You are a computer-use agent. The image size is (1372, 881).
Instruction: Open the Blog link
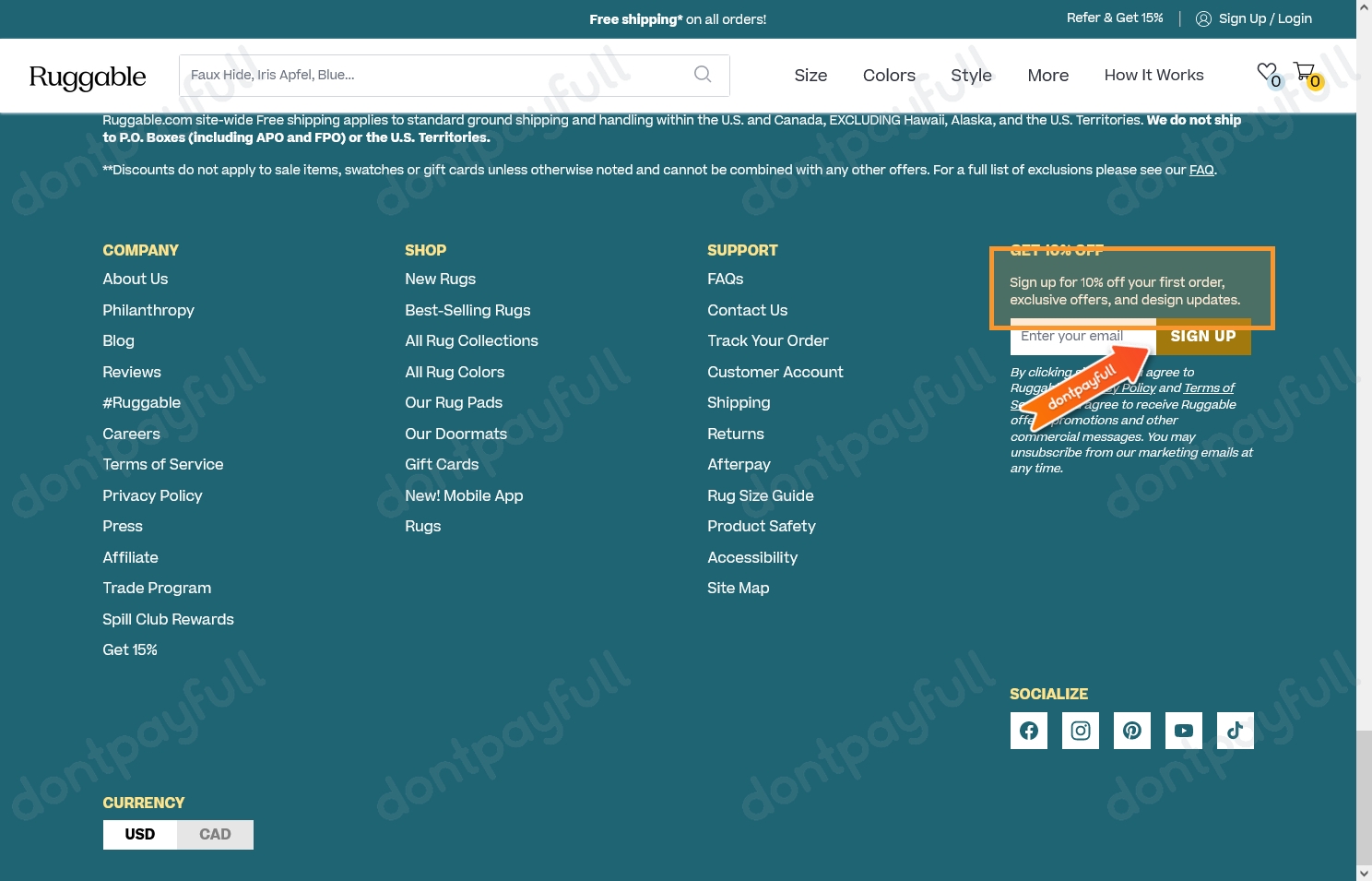tap(119, 340)
